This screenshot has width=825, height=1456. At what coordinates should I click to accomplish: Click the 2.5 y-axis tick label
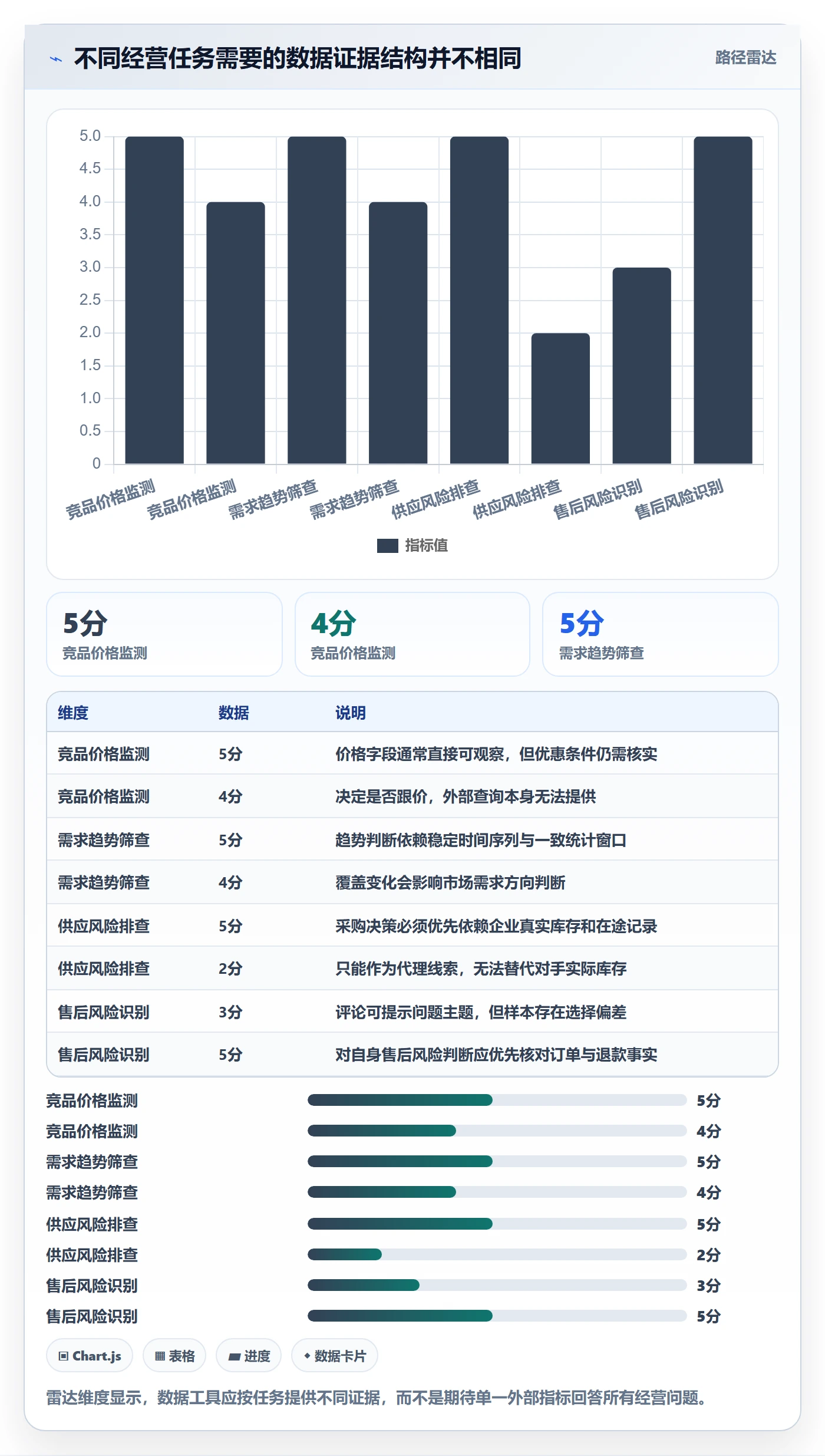[90, 300]
